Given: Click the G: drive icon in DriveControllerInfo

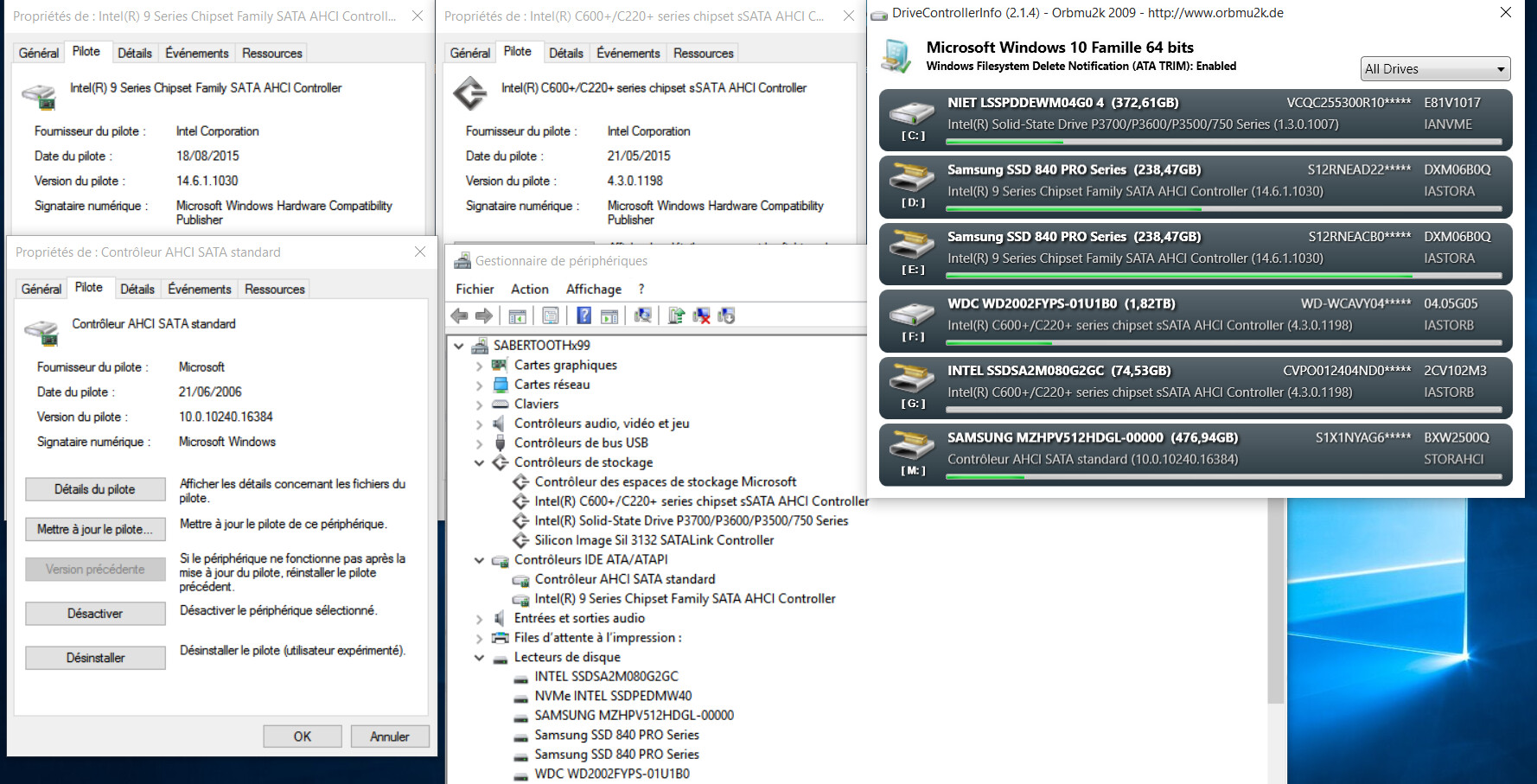Looking at the screenshot, I should tap(913, 379).
